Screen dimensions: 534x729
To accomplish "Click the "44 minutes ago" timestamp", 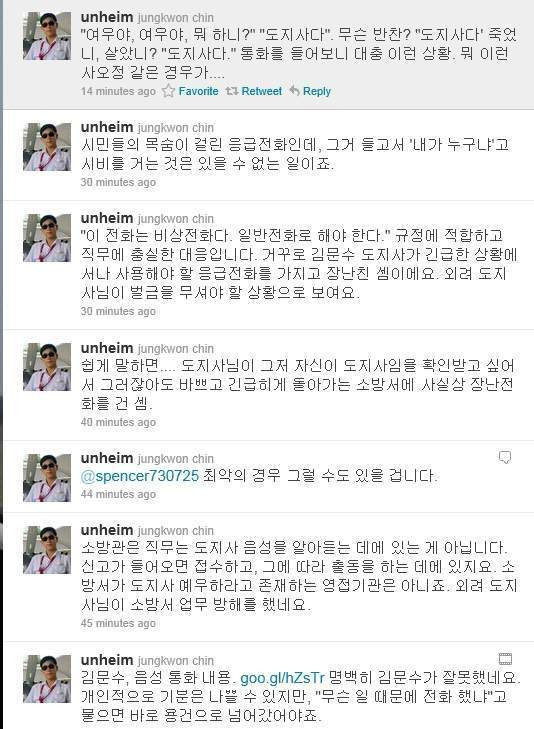I will 118,494.
